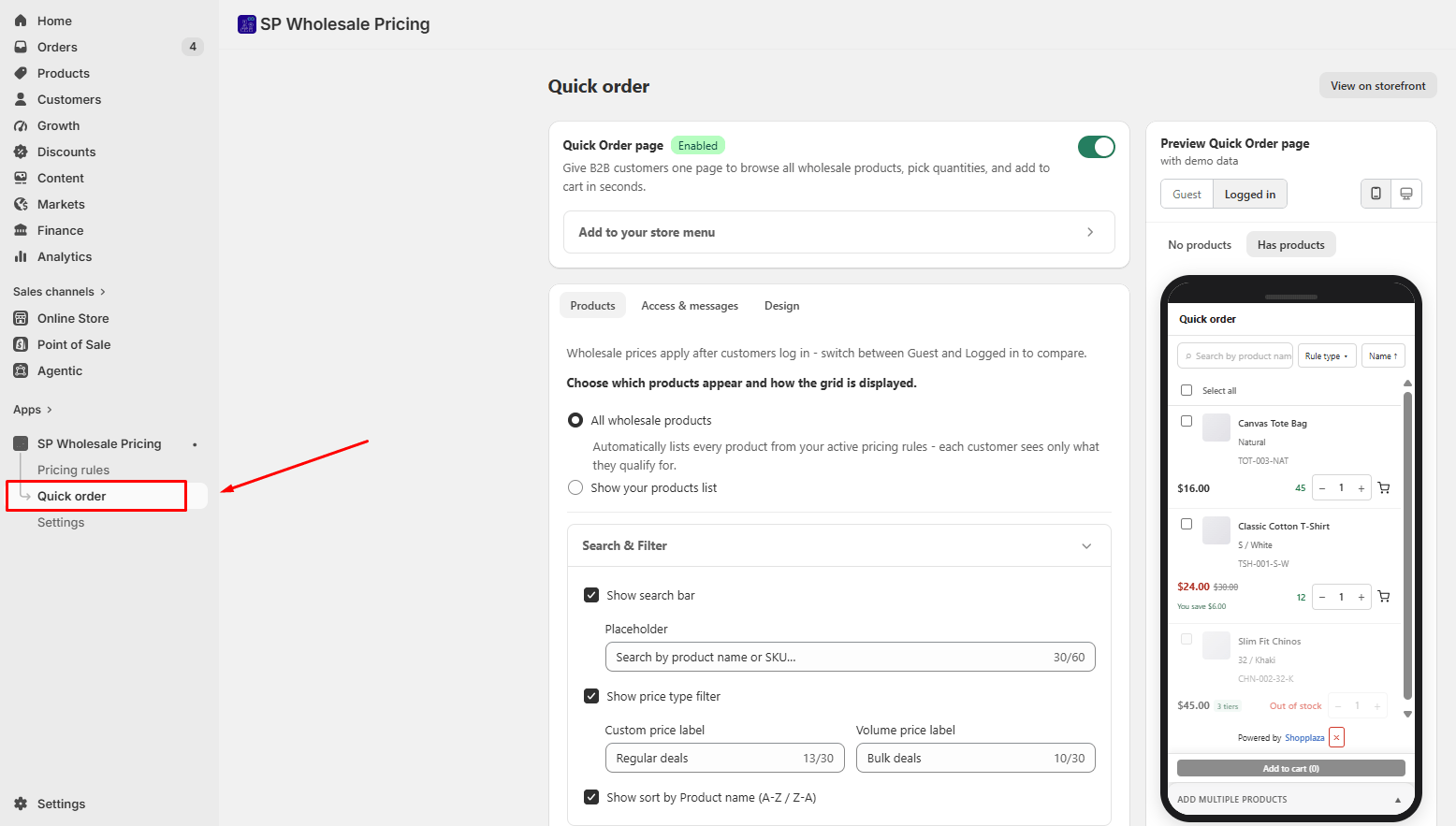Image resolution: width=1456 pixels, height=826 pixels.
Task: Expand Sales channels chevron
Action: click(103, 292)
